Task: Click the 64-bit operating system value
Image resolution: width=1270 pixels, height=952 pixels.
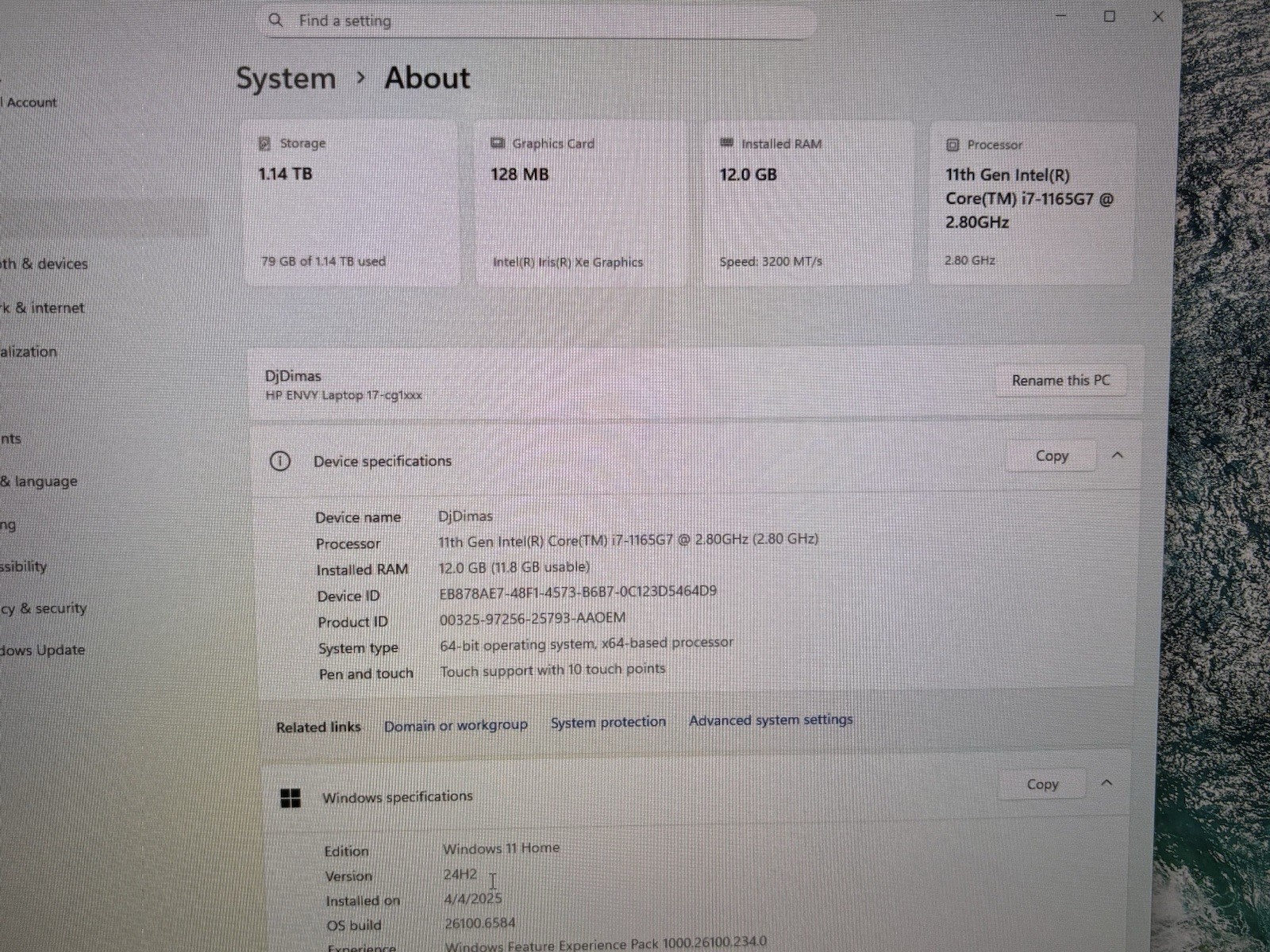Action: pyautogui.click(x=587, y=644)
